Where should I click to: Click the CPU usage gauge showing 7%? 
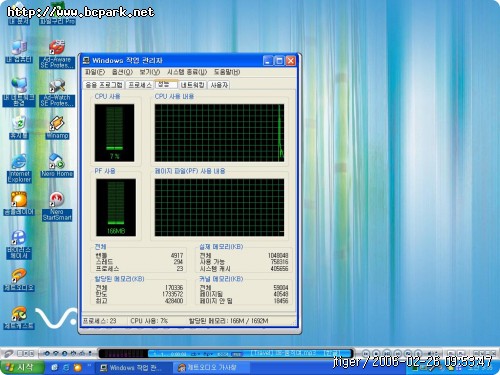(114, 133)
